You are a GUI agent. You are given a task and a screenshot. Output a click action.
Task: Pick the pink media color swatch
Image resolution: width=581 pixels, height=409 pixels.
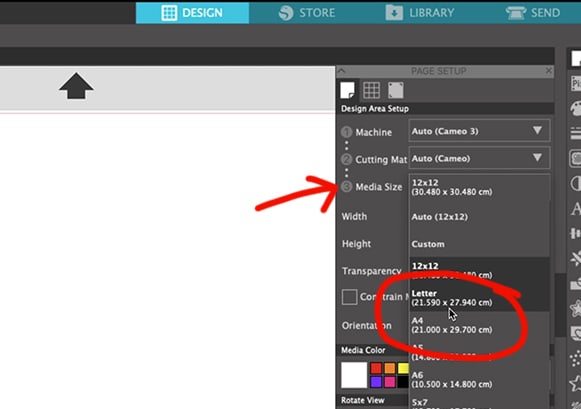389,382
